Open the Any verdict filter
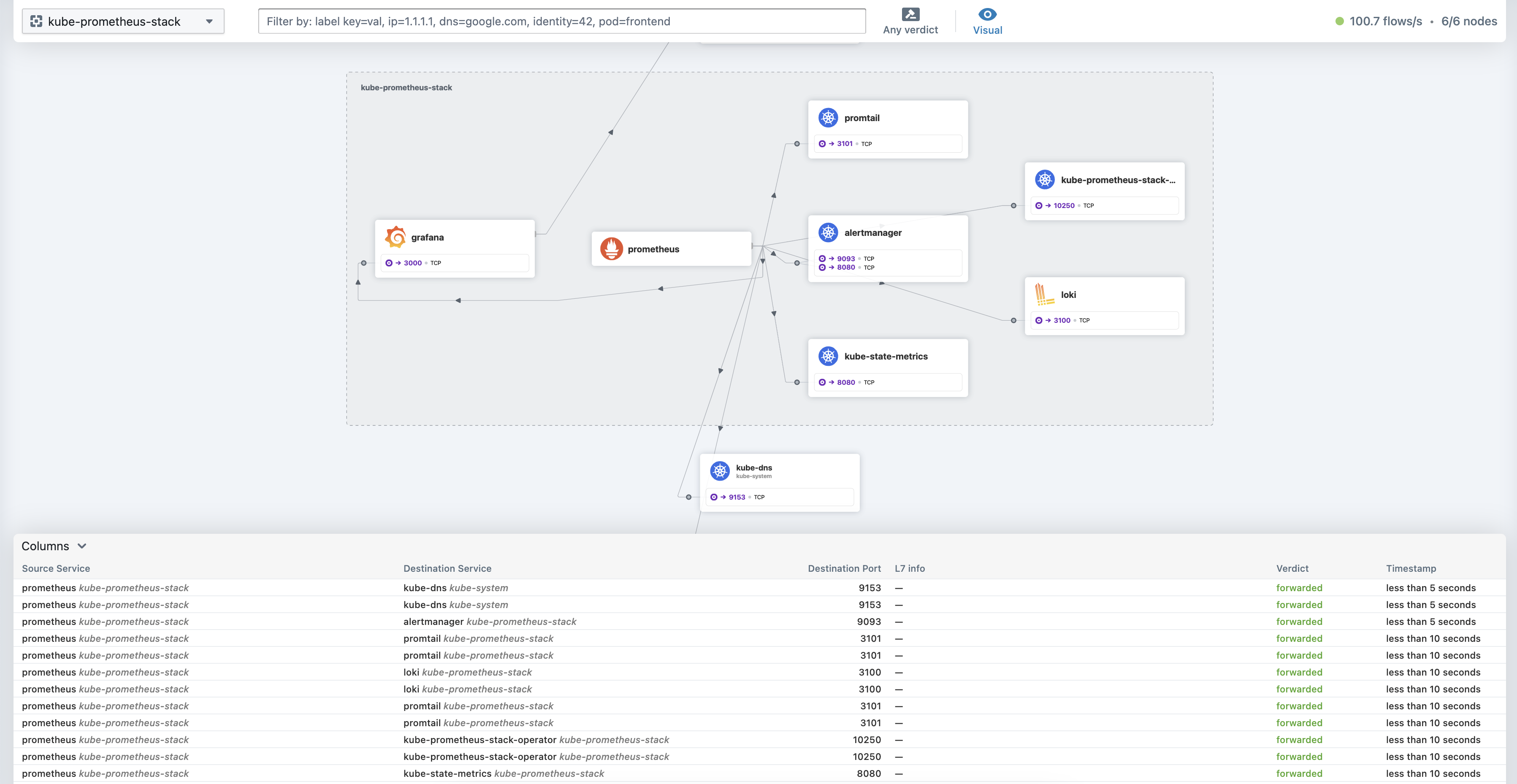This screenshot has height=784, width=1517. (x=910, y=21)
